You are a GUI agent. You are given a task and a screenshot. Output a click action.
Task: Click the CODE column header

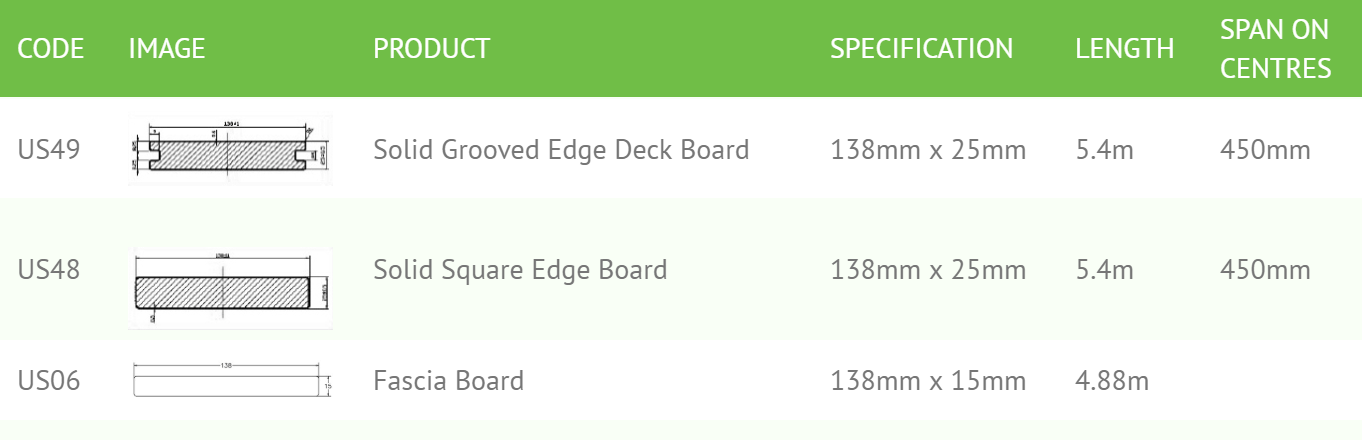(x=51, y=48)
